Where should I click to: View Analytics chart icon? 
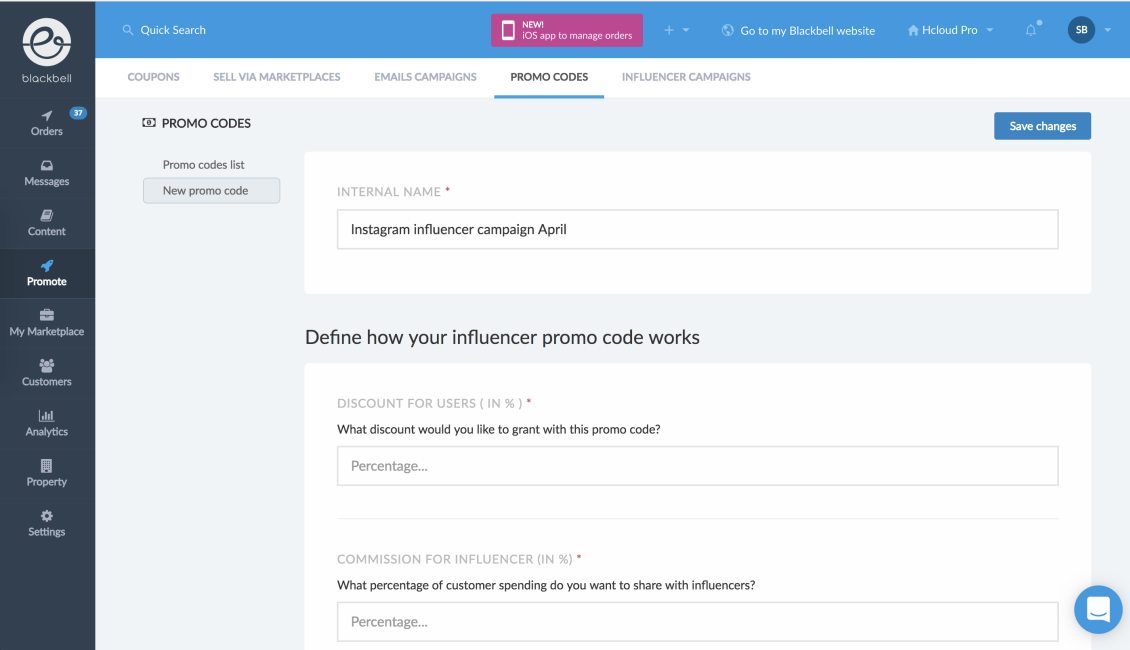(47, 416)
